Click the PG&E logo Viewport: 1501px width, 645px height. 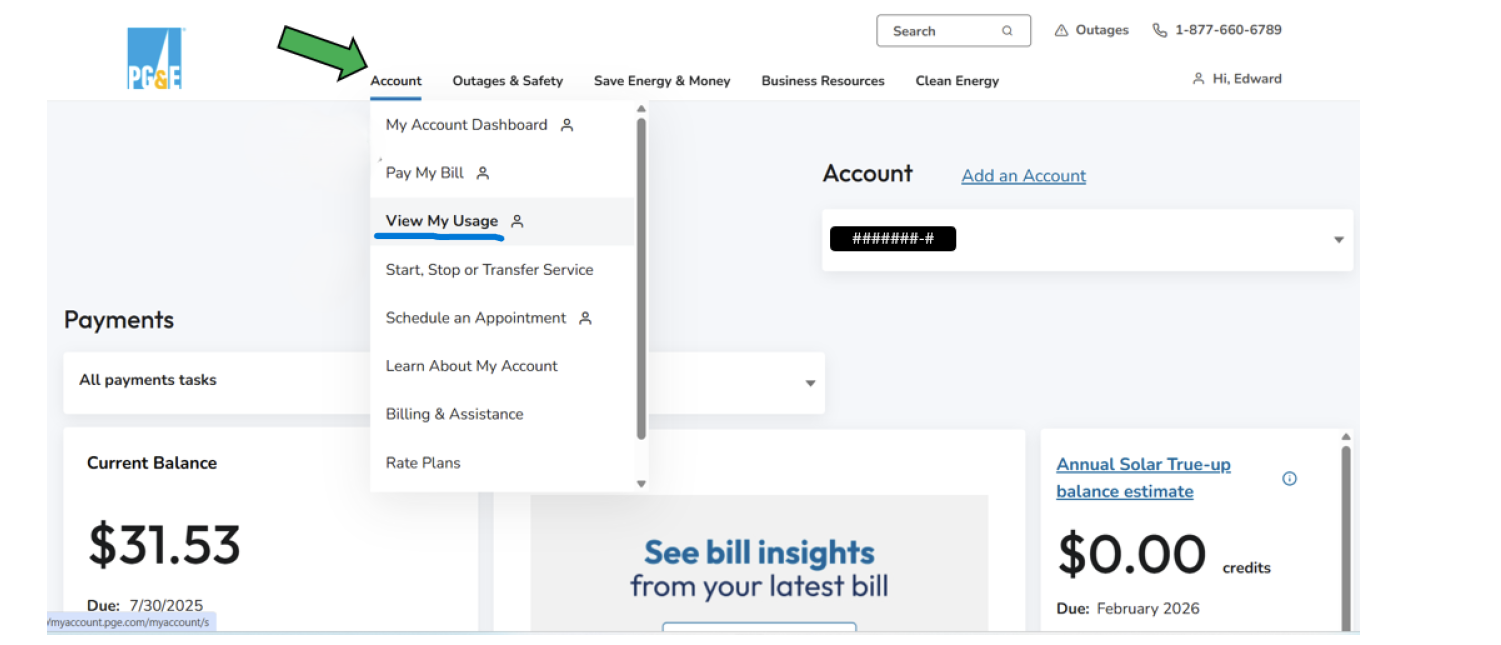pos(155,58)
